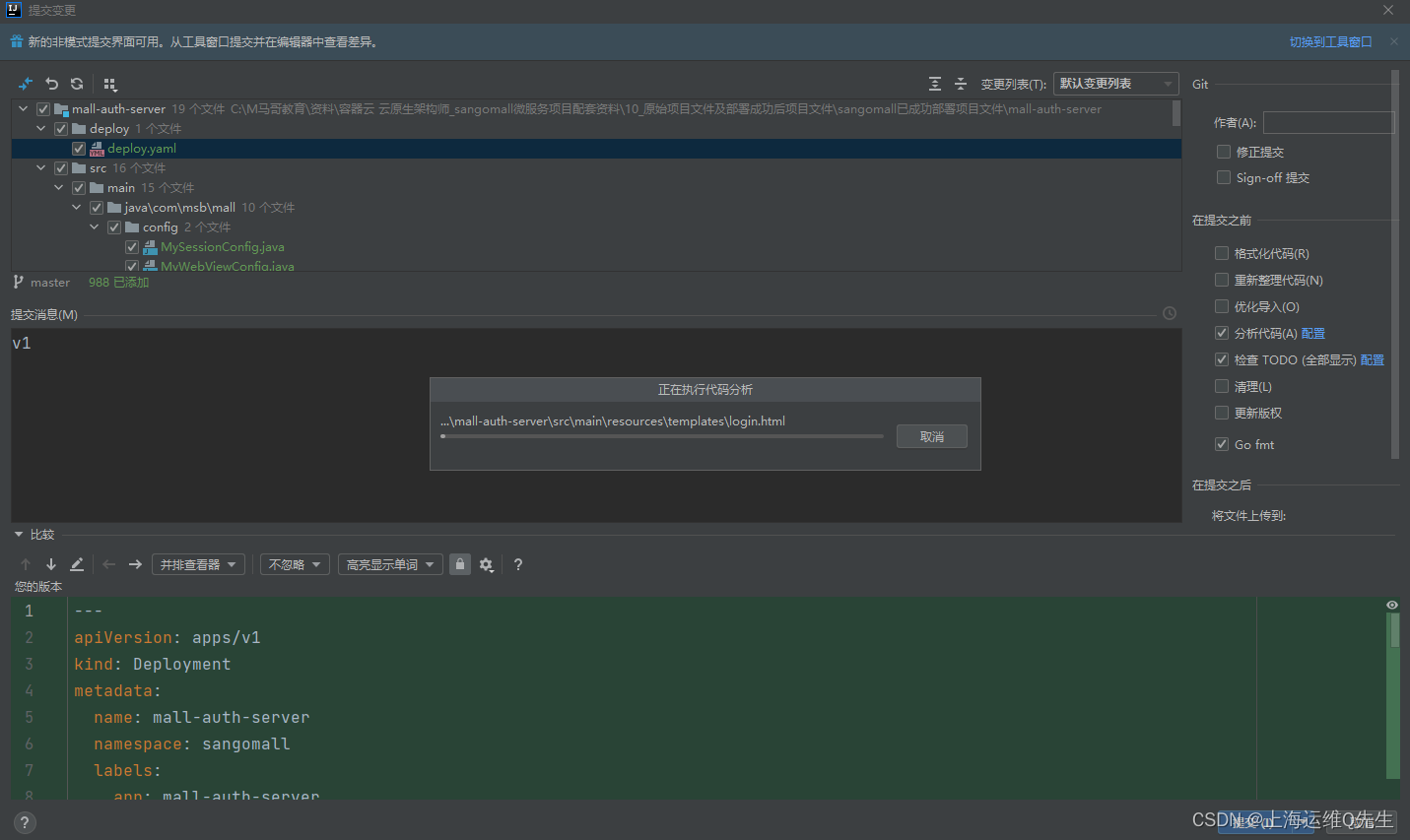Enable the cleanup (L) checkbox
Screen dimensions: 1410x840
pyautogui.click(x=1222, y=386)
